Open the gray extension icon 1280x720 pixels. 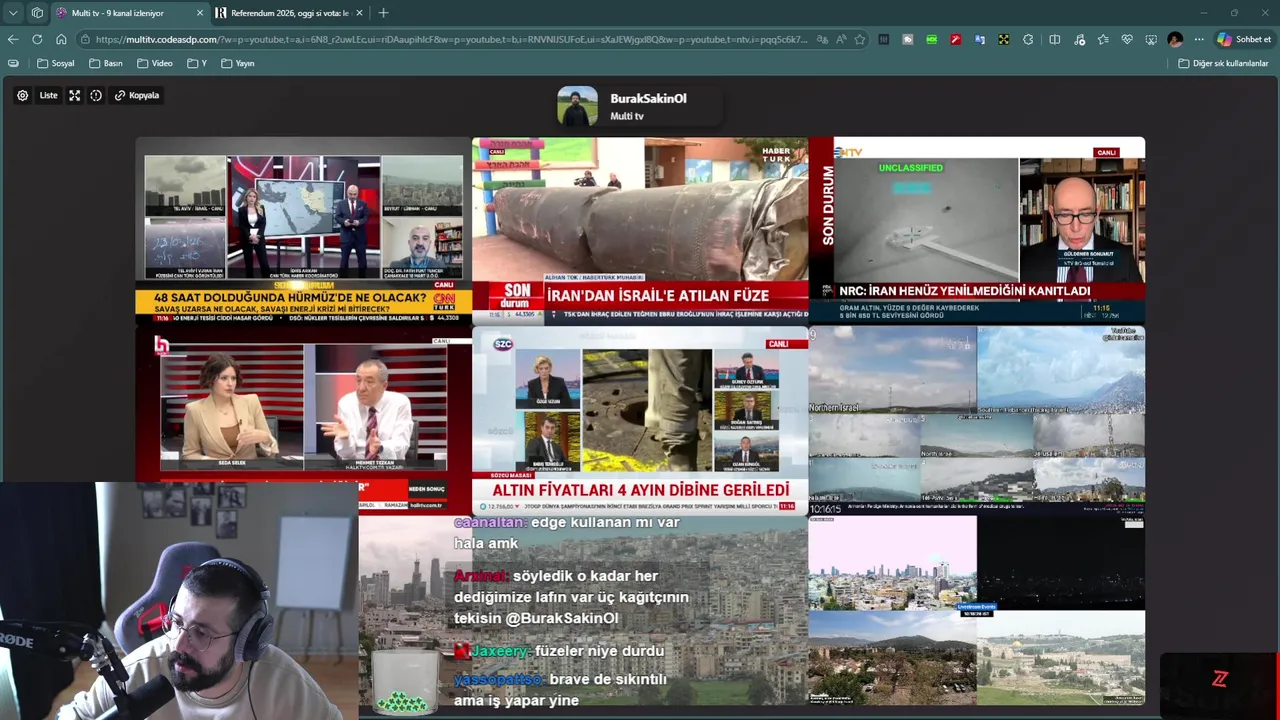(908, 39)
